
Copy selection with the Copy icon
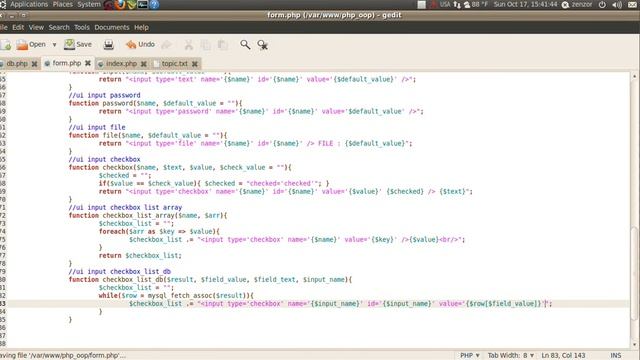coord(206,45)
